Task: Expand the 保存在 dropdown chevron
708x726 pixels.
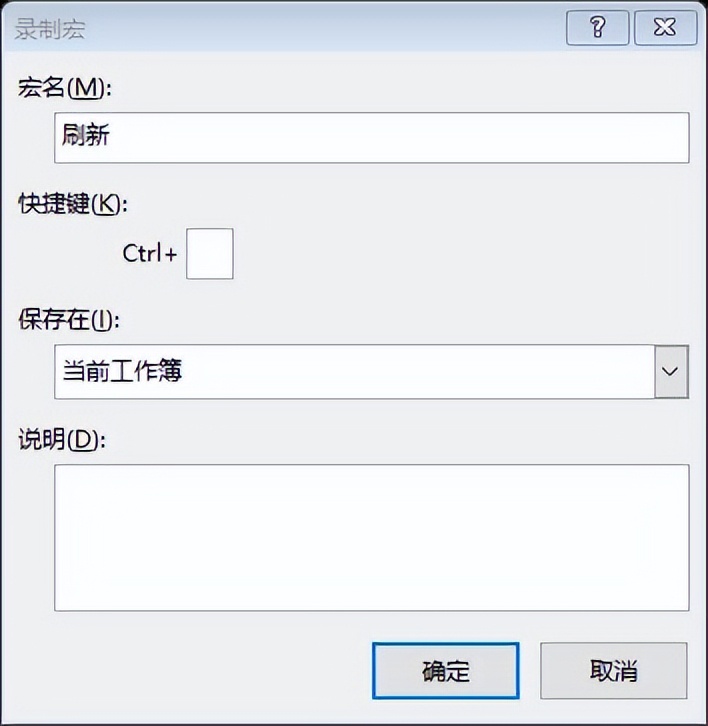Action: coord(671,371)
